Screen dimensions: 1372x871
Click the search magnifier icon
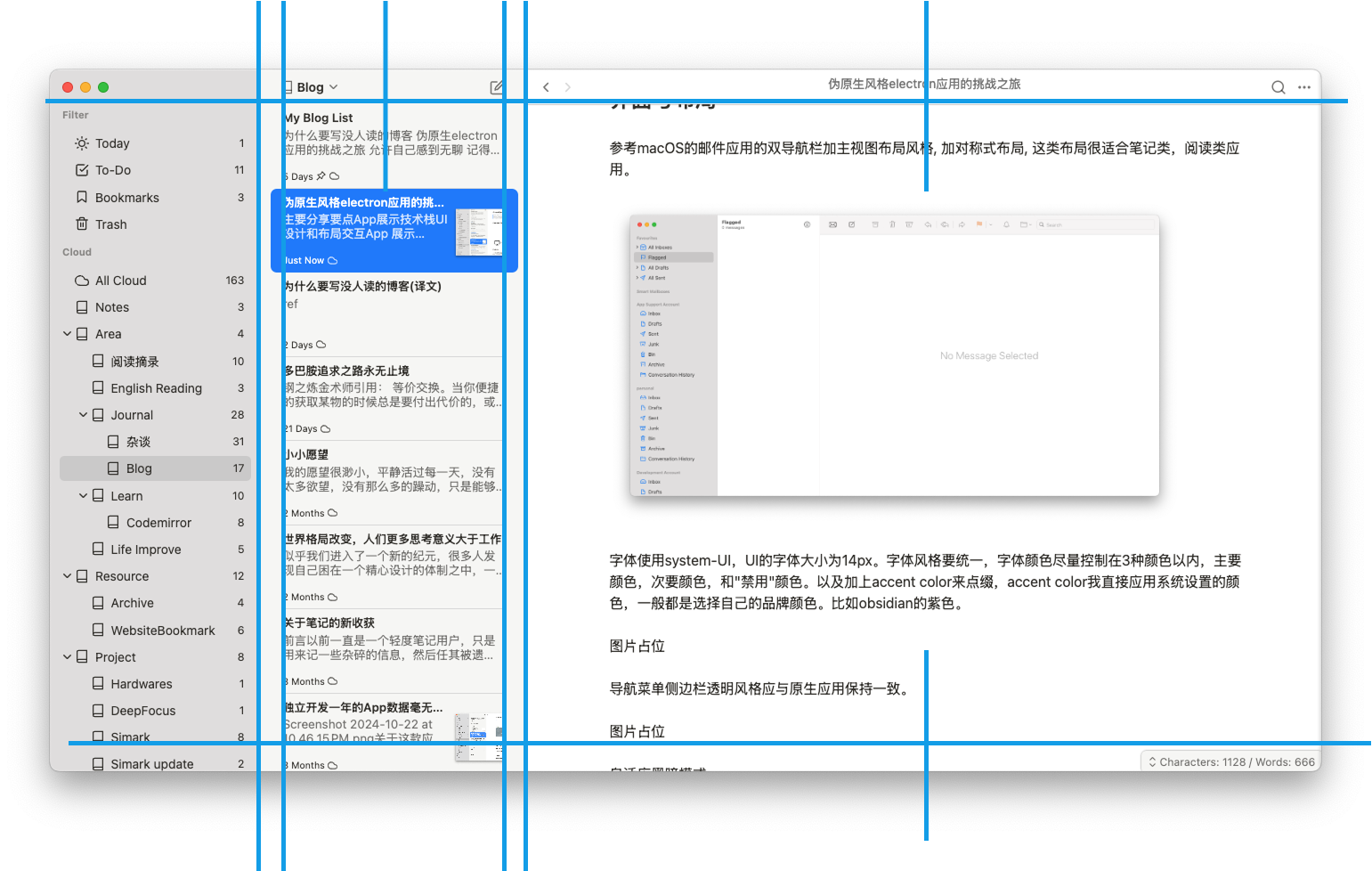click(x=1278, y=87)
